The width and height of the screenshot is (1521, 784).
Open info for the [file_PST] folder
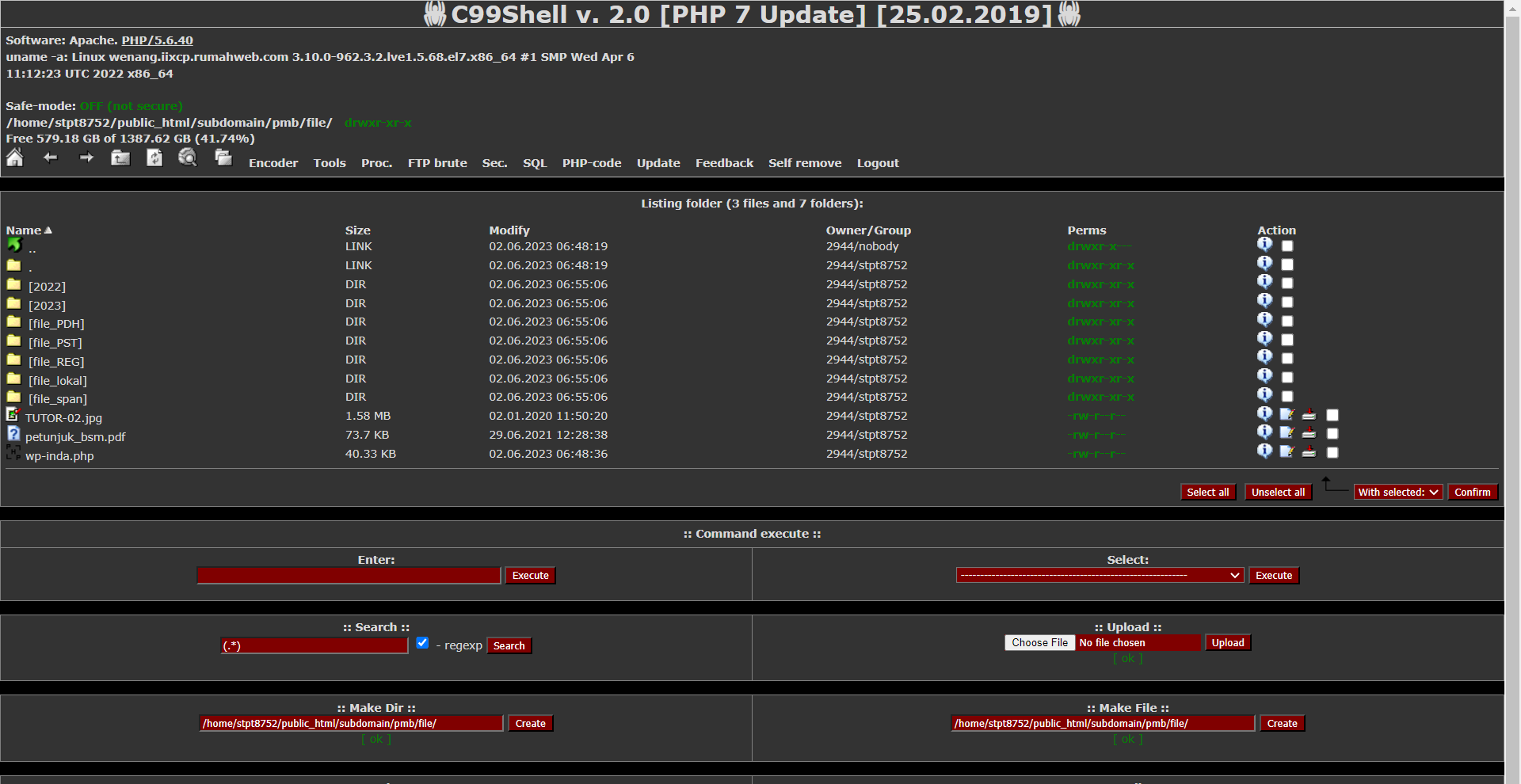point(1264,338)
